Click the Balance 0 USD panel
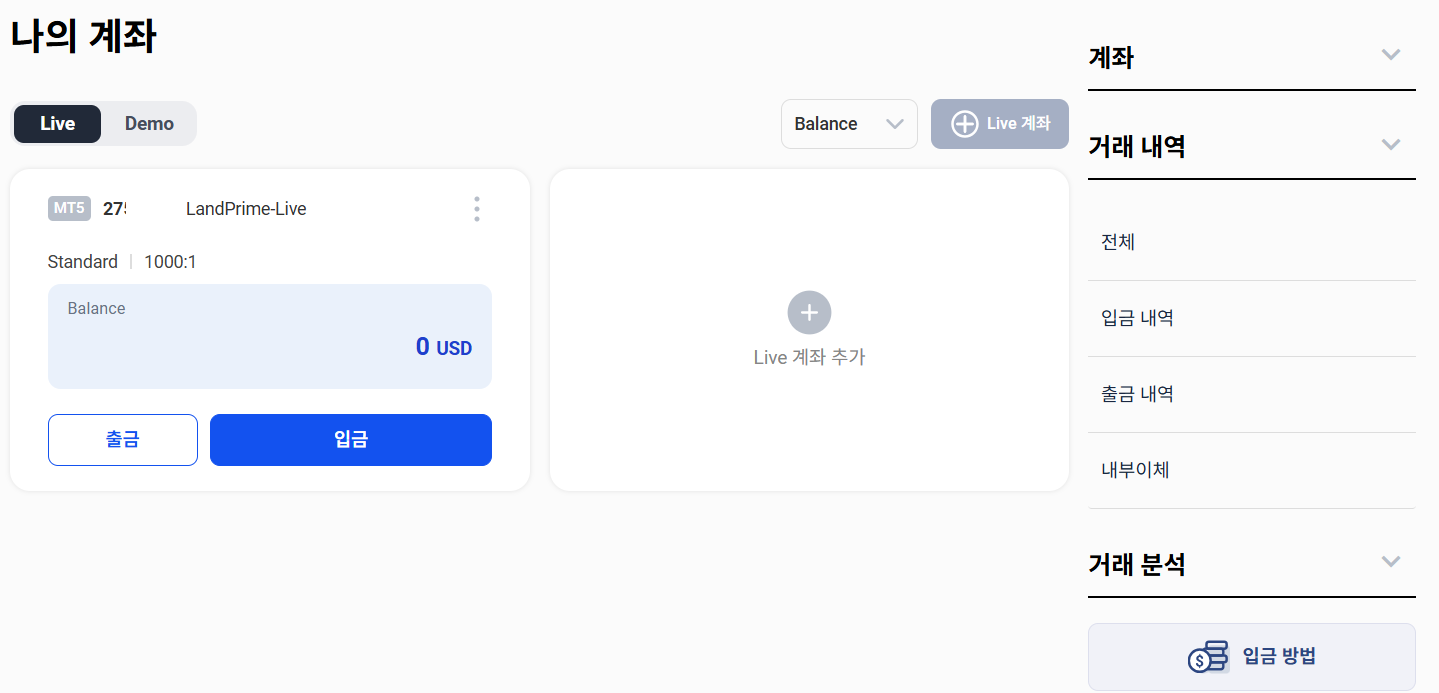The width and height of the screenshot is (1439, 693). pyautogui.click(x=270, y=336)
